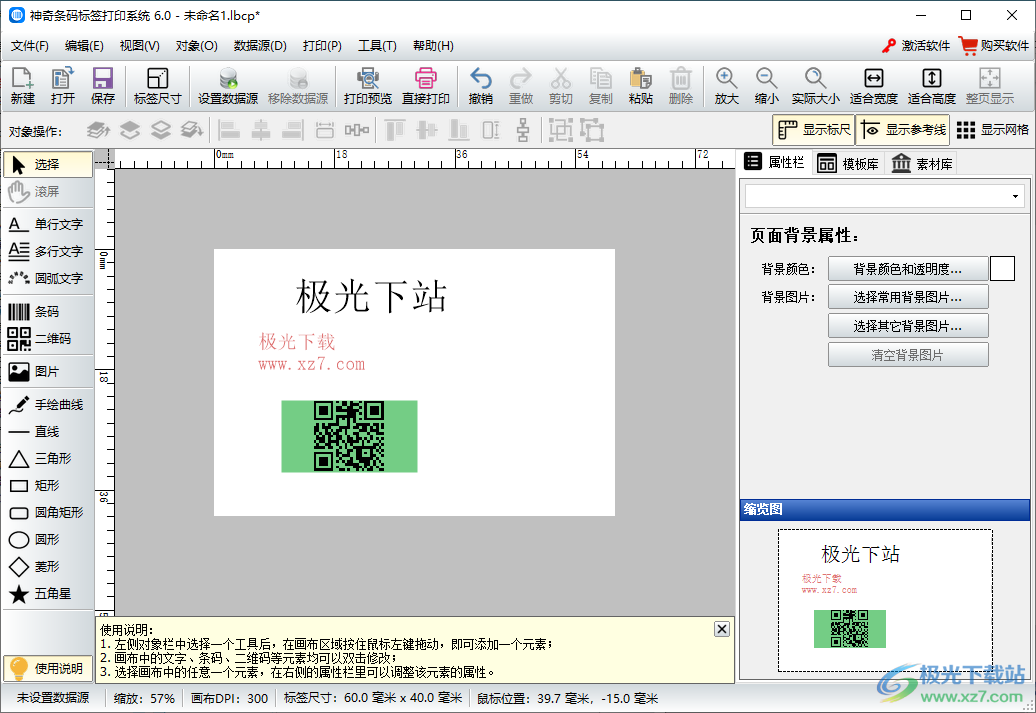Viewport: 1036px width, 713px height.
Task: Zoom out with 缩小 icon
Action: tap(766, 86)
